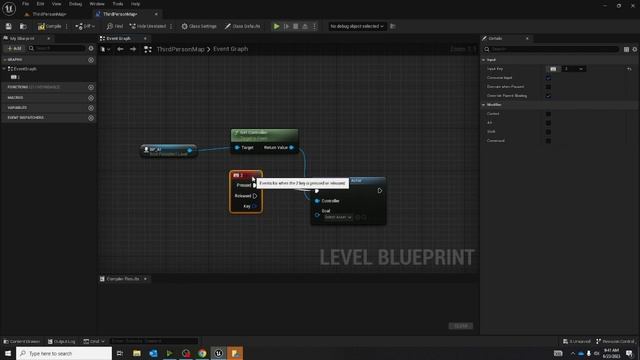Open Hide Unrelated options dots
This screenshot has width=640, height=360.
171,26
